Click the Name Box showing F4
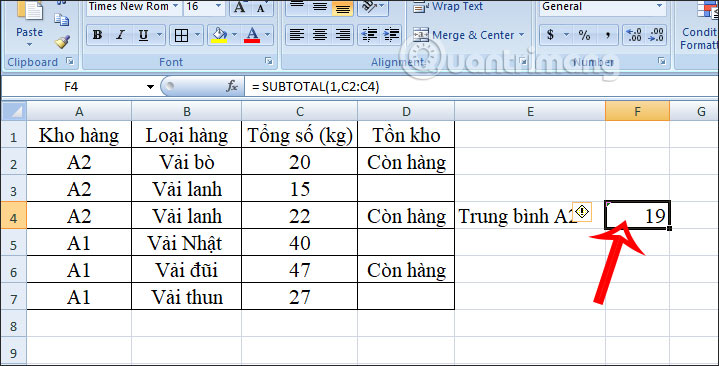Image resolution: width=719 pixels, height=366 pixels. (x=71, y=87)
